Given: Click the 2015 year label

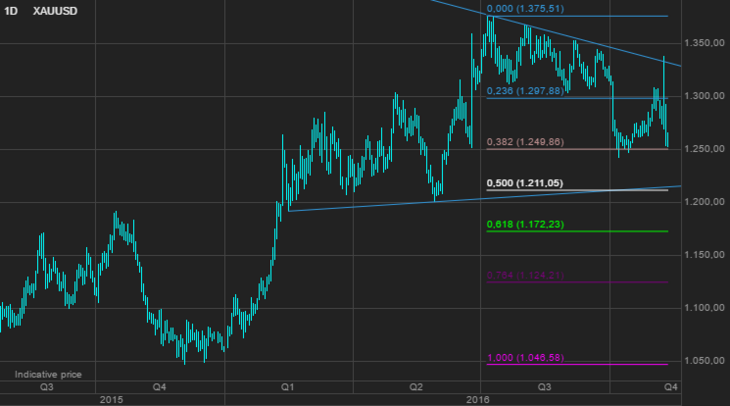Looking at the screenshot, I should [x=111, y=399].
